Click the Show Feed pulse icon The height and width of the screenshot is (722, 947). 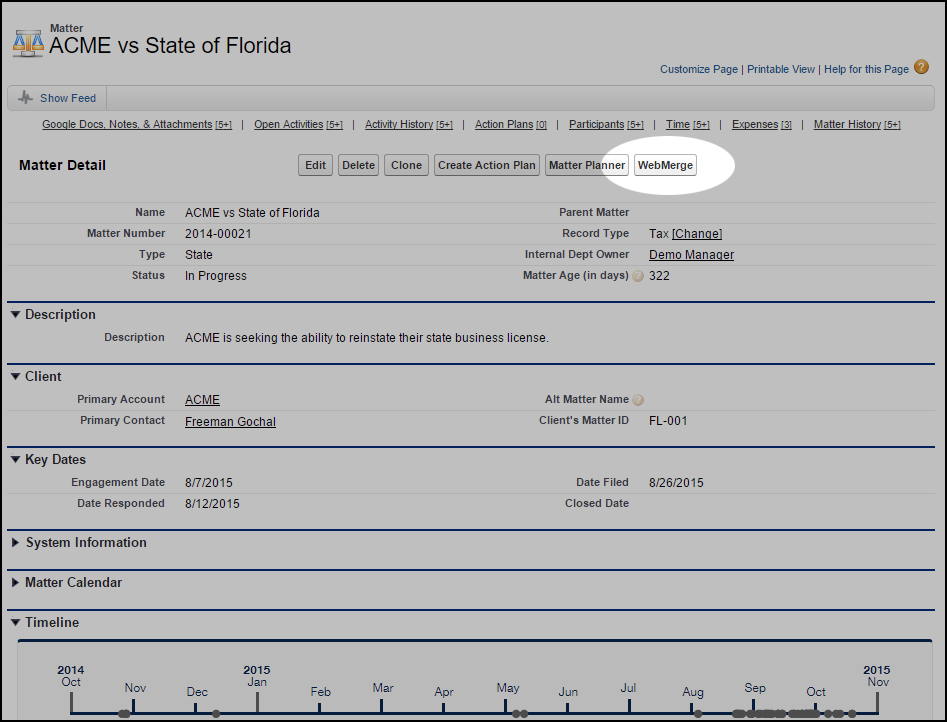pyautogui.click(x=25, y=98)
